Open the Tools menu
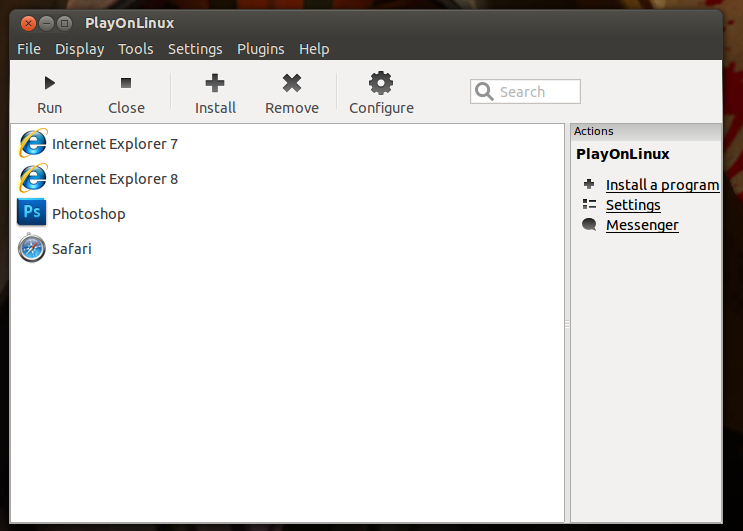This screenshot has width=743, height=531. tap(136, 49)
